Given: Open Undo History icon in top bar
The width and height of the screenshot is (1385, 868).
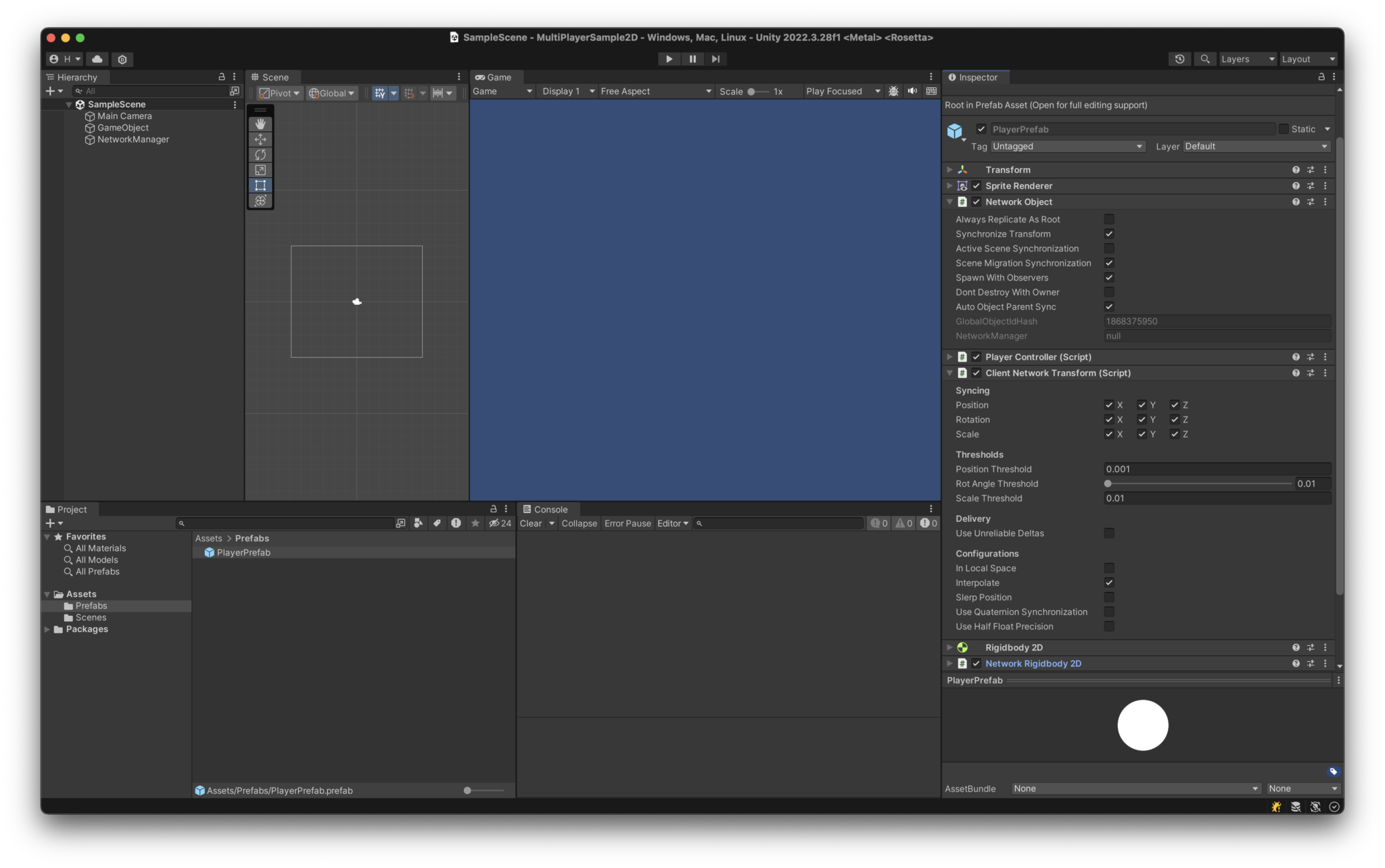Looking at the screenshot, I should [1179, 59].
